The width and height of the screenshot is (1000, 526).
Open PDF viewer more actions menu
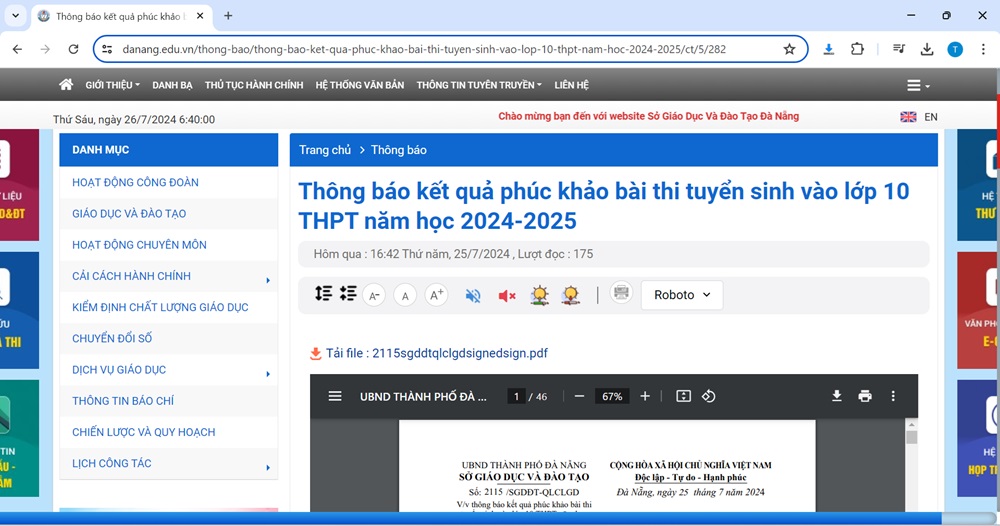(893, 396)
